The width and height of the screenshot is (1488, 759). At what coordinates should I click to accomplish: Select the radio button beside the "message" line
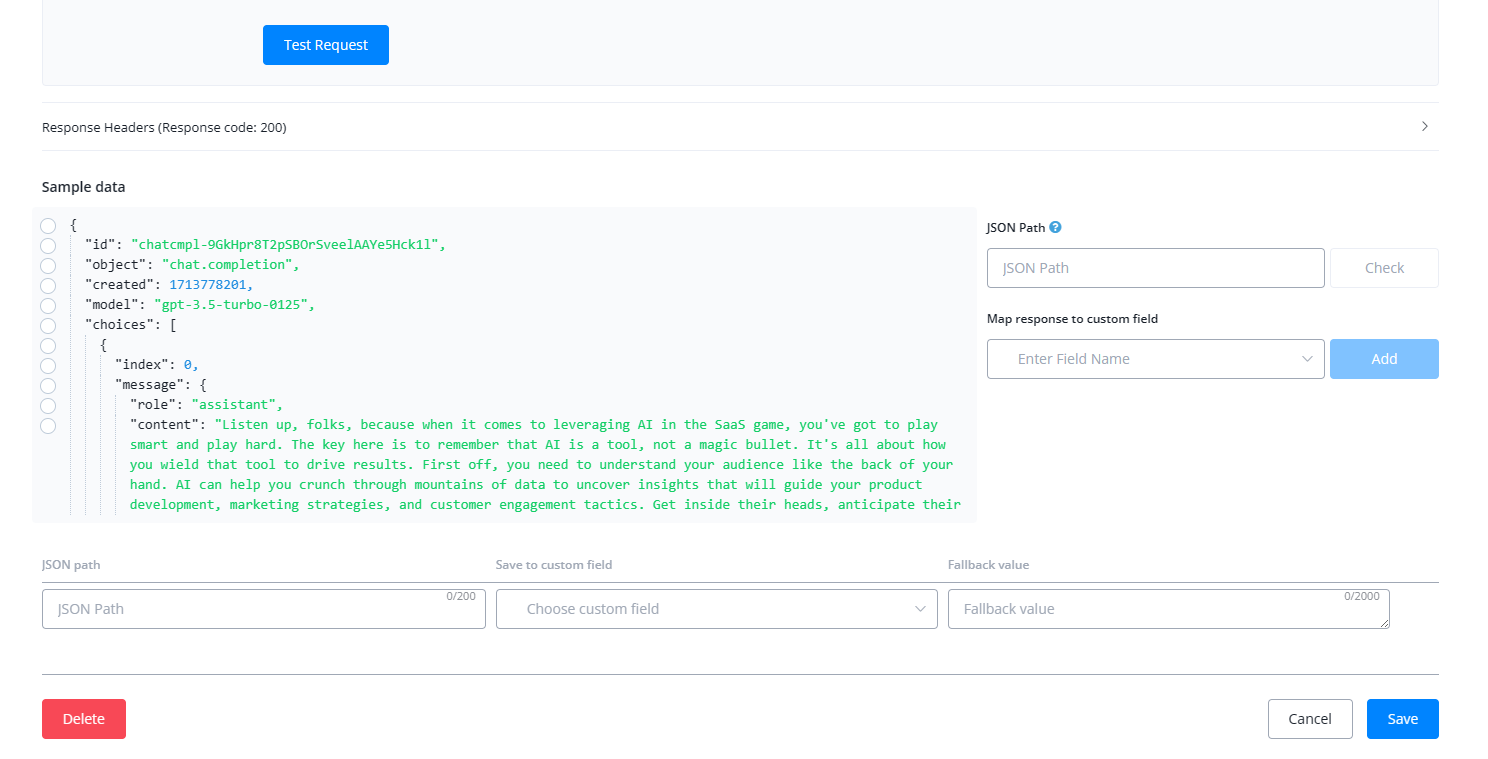click(x=48, y=386)
